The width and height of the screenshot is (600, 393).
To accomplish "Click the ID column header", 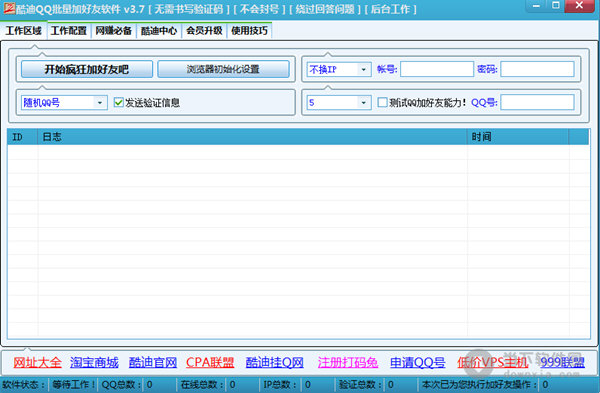I will (x=22, y=137).
